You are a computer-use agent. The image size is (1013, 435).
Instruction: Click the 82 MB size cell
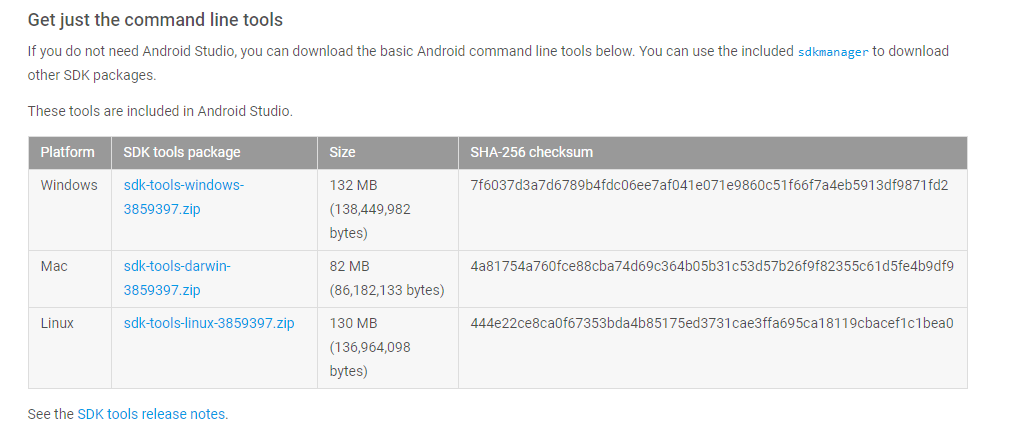coord(387,279)
